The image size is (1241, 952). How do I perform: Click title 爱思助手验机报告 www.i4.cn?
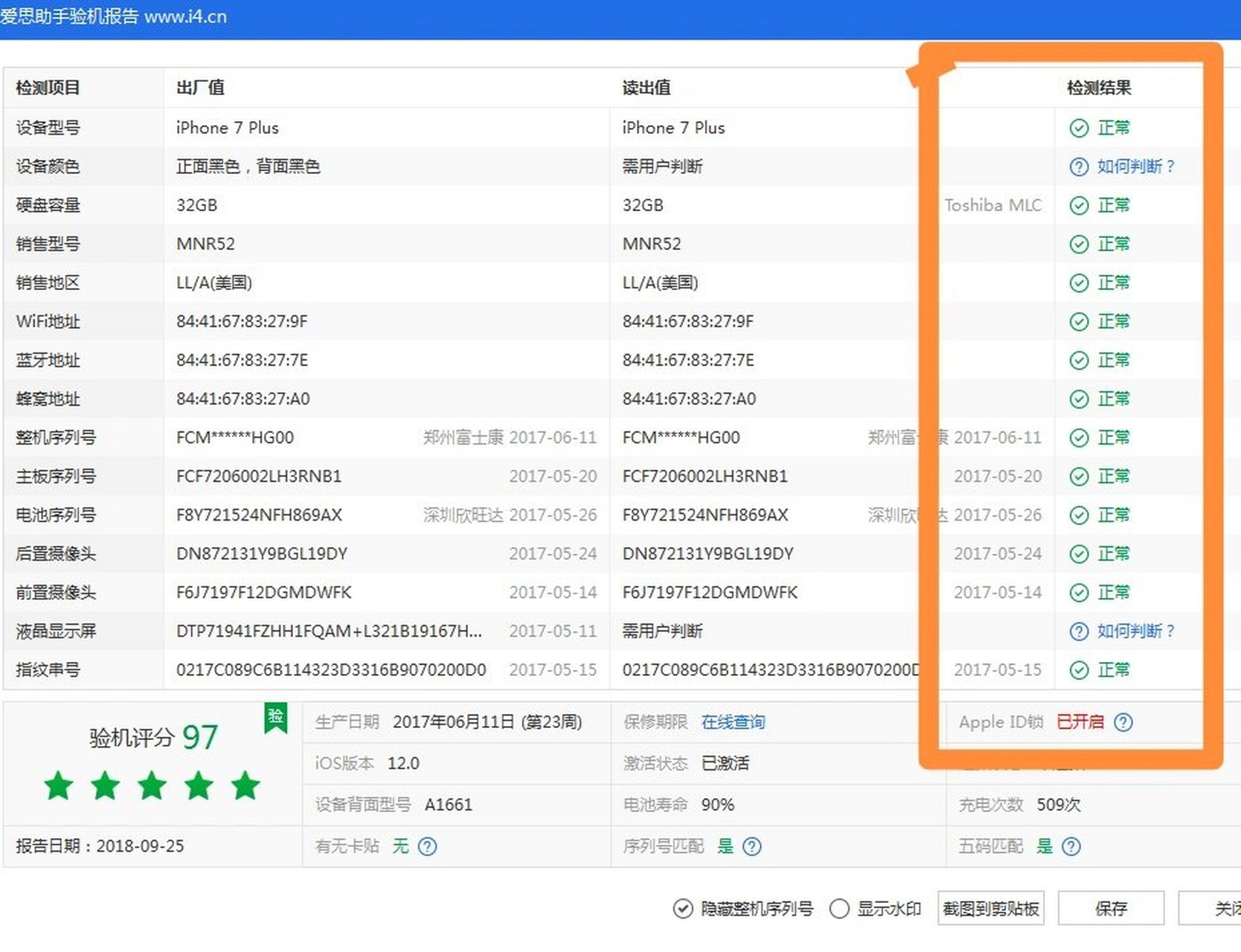[x=113, y=16]
